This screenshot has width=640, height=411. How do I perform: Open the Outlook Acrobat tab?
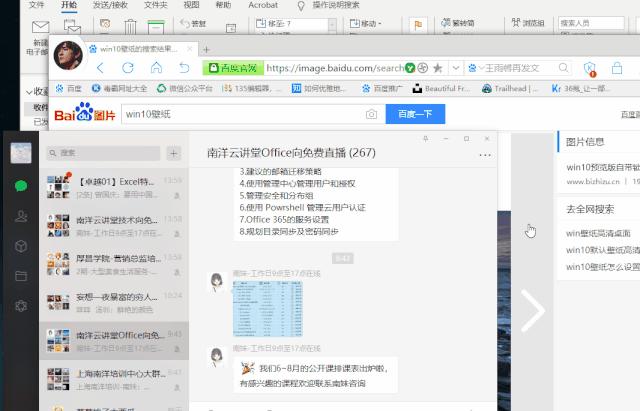pos(263,5)
